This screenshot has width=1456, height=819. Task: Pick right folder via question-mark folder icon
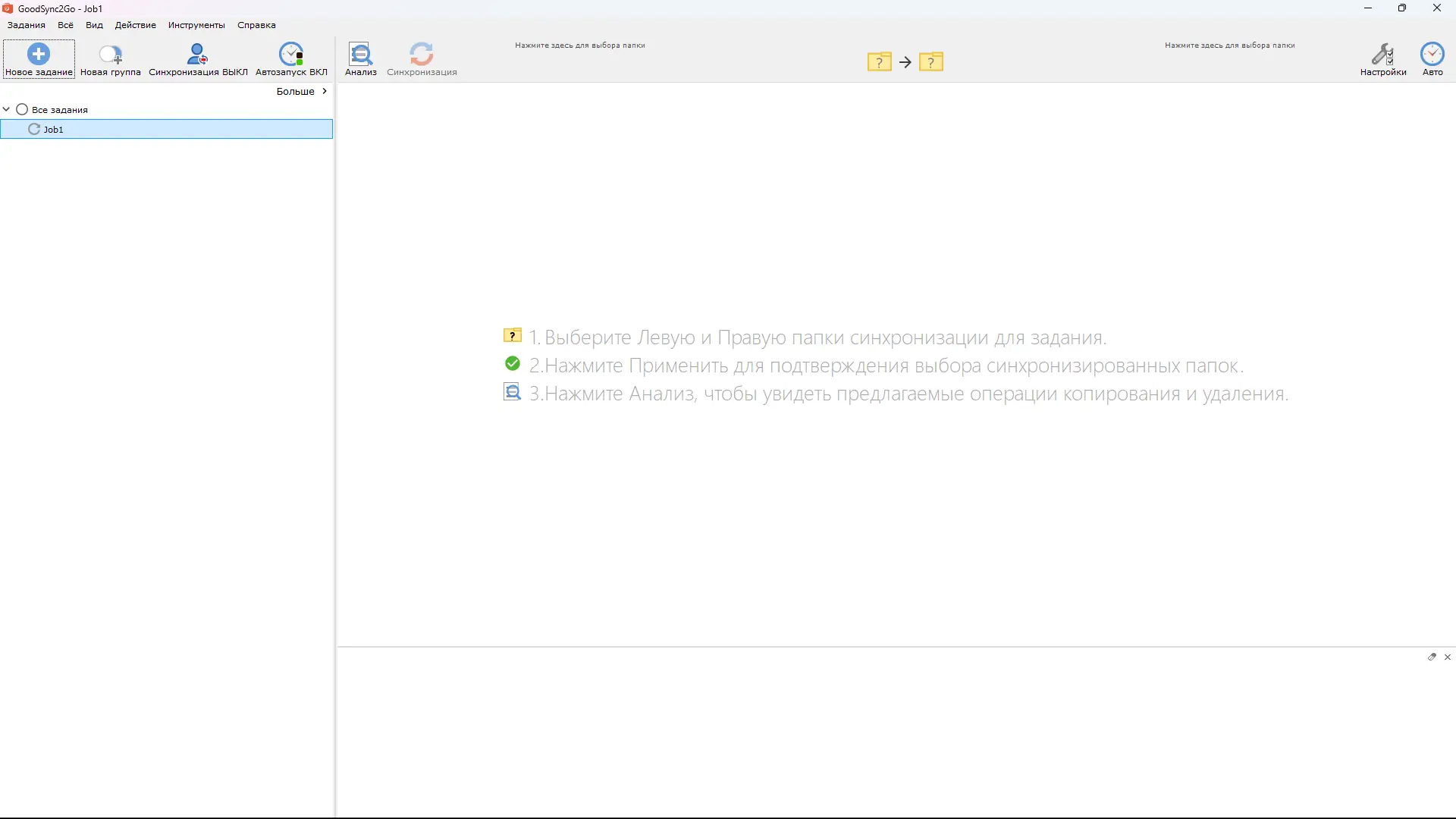[x=932, y=61]
